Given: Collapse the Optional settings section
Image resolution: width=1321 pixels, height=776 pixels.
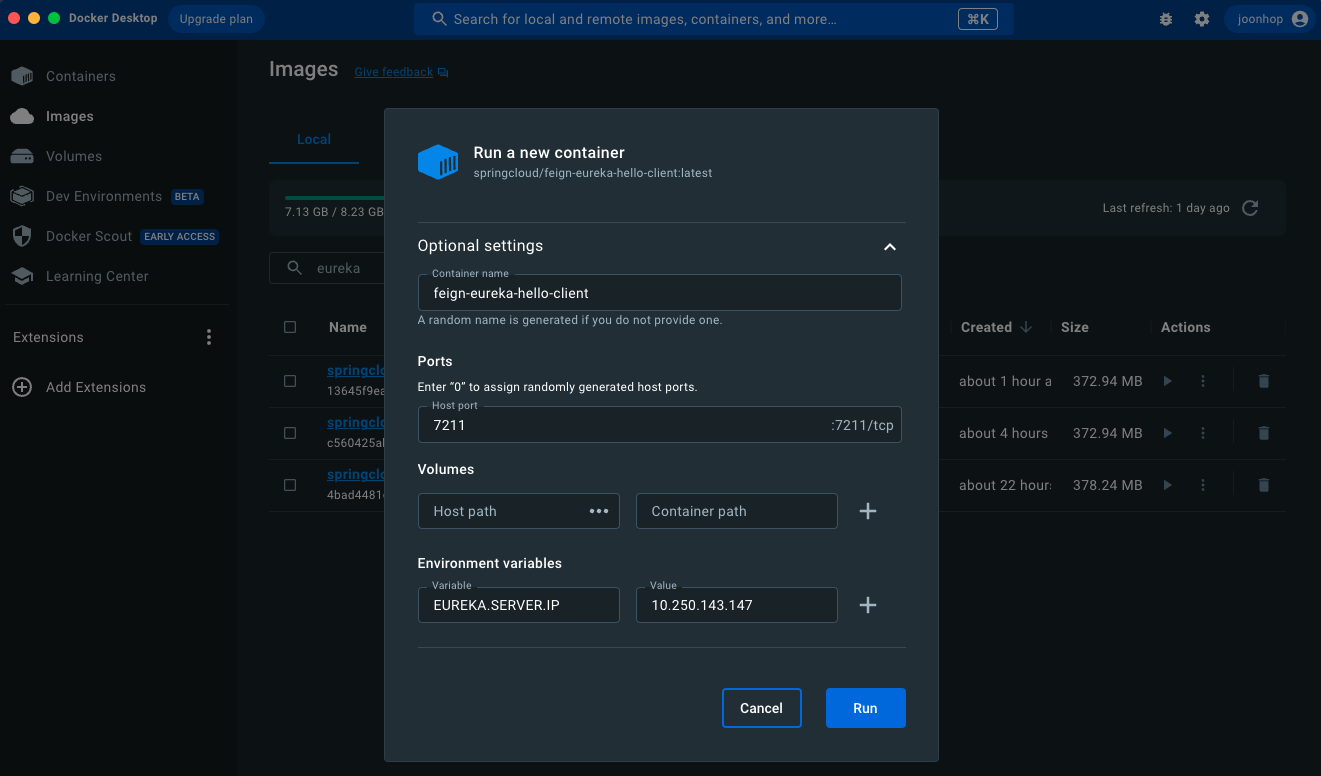Looking at the screenshot, I should click(x=890, y=246).
